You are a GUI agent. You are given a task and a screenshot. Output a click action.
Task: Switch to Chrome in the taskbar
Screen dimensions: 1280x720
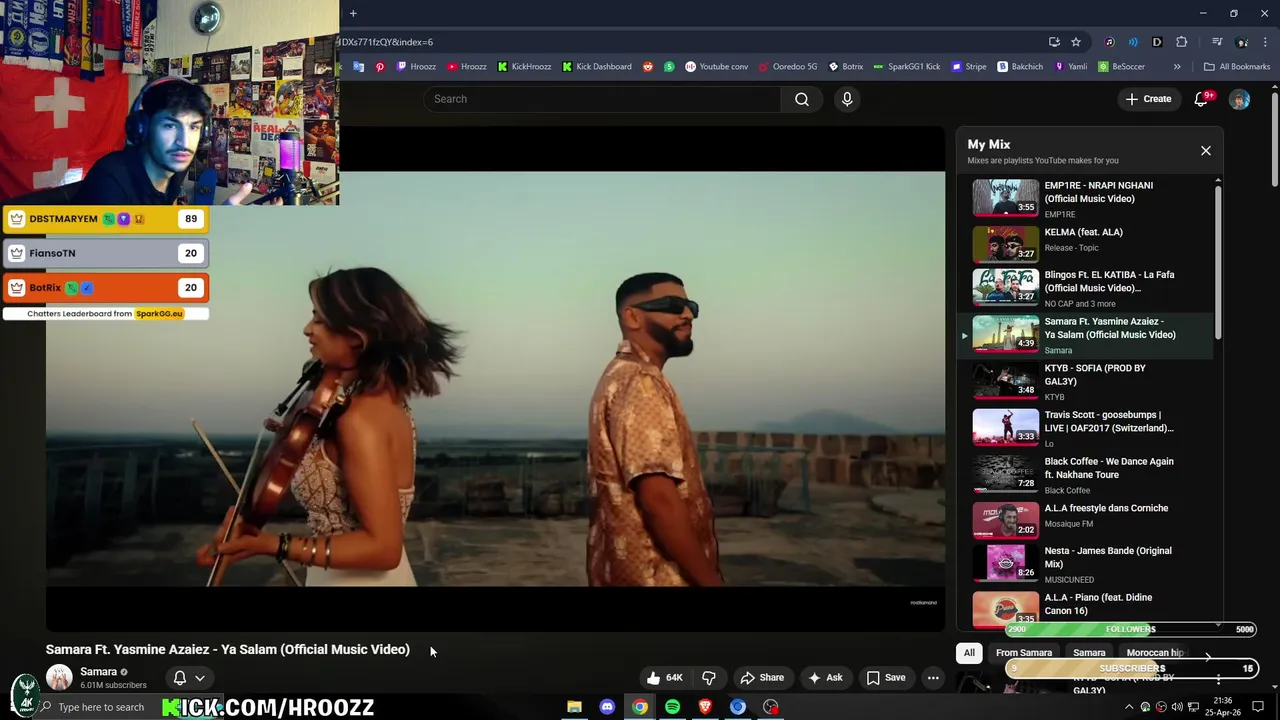point(640,707)
